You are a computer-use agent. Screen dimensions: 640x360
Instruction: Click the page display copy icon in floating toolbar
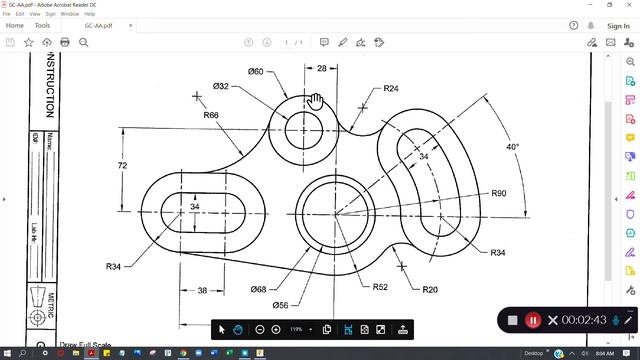point(327,329)
